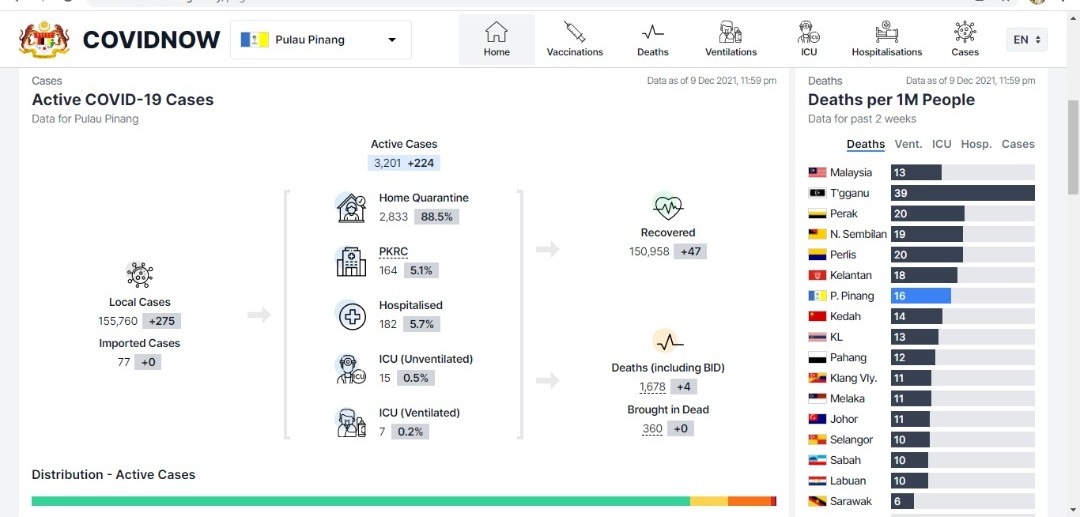The image size is (1080, 517).
Task: Click the PKRC building icon
Action: click(x=351, y=261)
